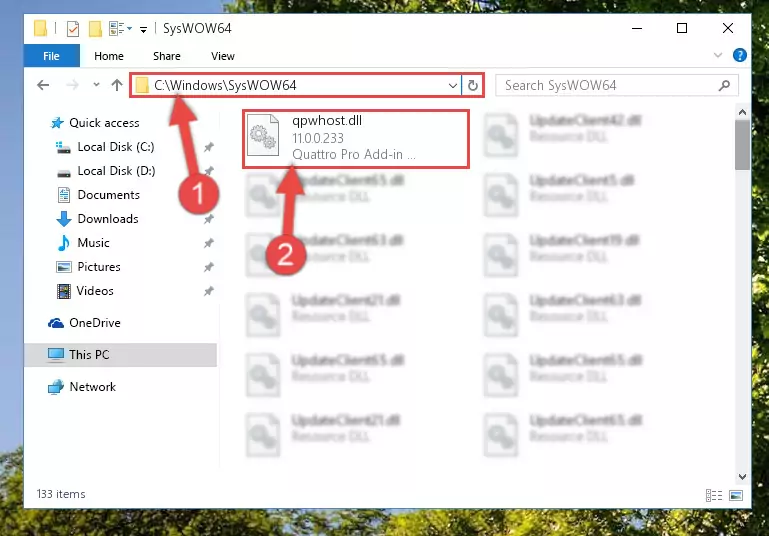This screenshot has height=536, width=769.
Task: Switch to the Home ribbon tab
Action: (x=109, y=56)
